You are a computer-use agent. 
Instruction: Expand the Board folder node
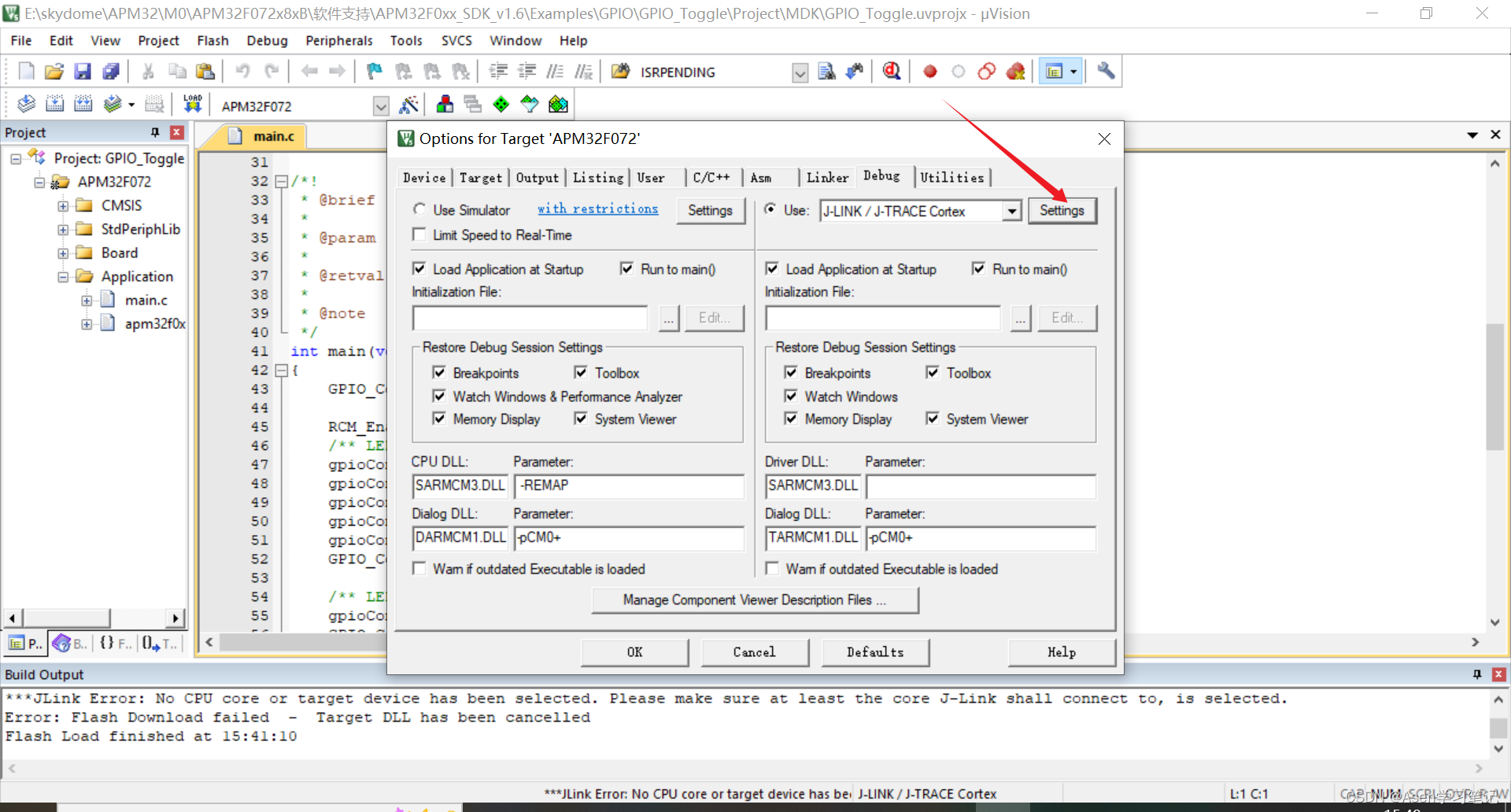[63, 253]
